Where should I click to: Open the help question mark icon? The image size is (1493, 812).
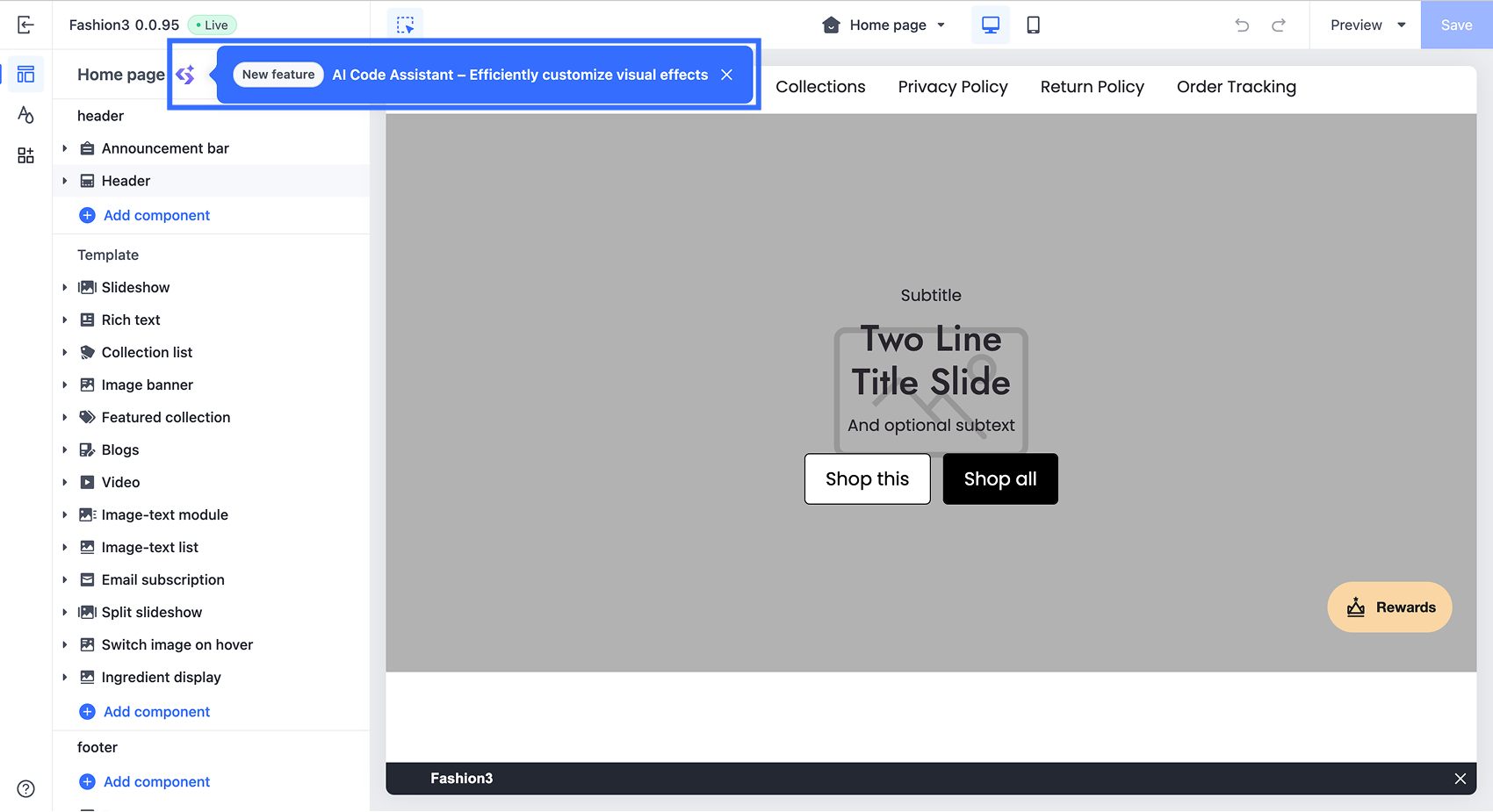[x=26, y=788]
